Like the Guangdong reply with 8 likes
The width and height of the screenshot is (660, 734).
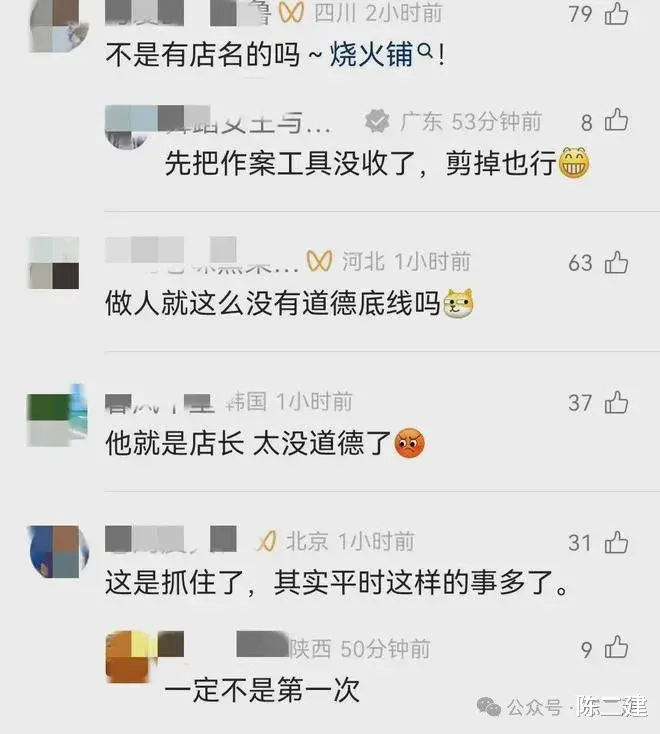click(616, 120)
